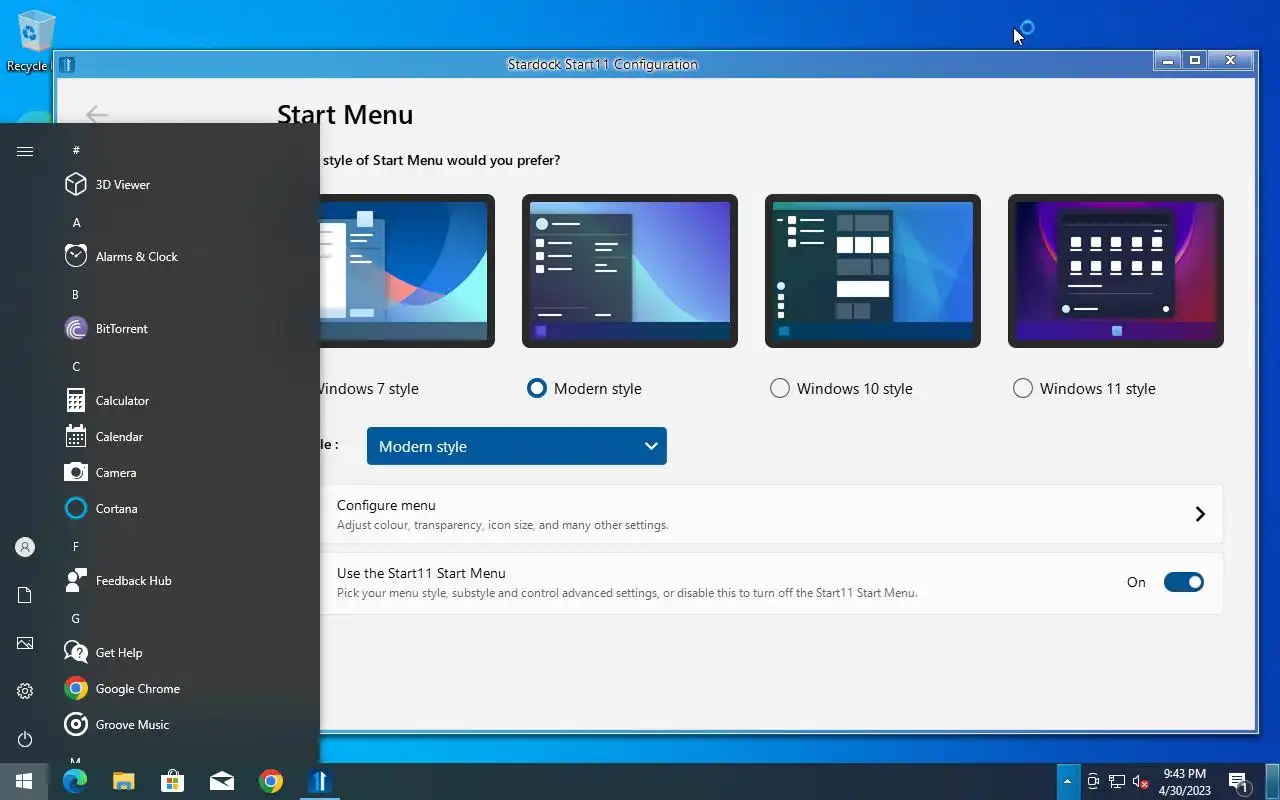Viewport: 1280px width, 800px height.
Task: Launch Feedback Hub
Action: coord(188,580)
